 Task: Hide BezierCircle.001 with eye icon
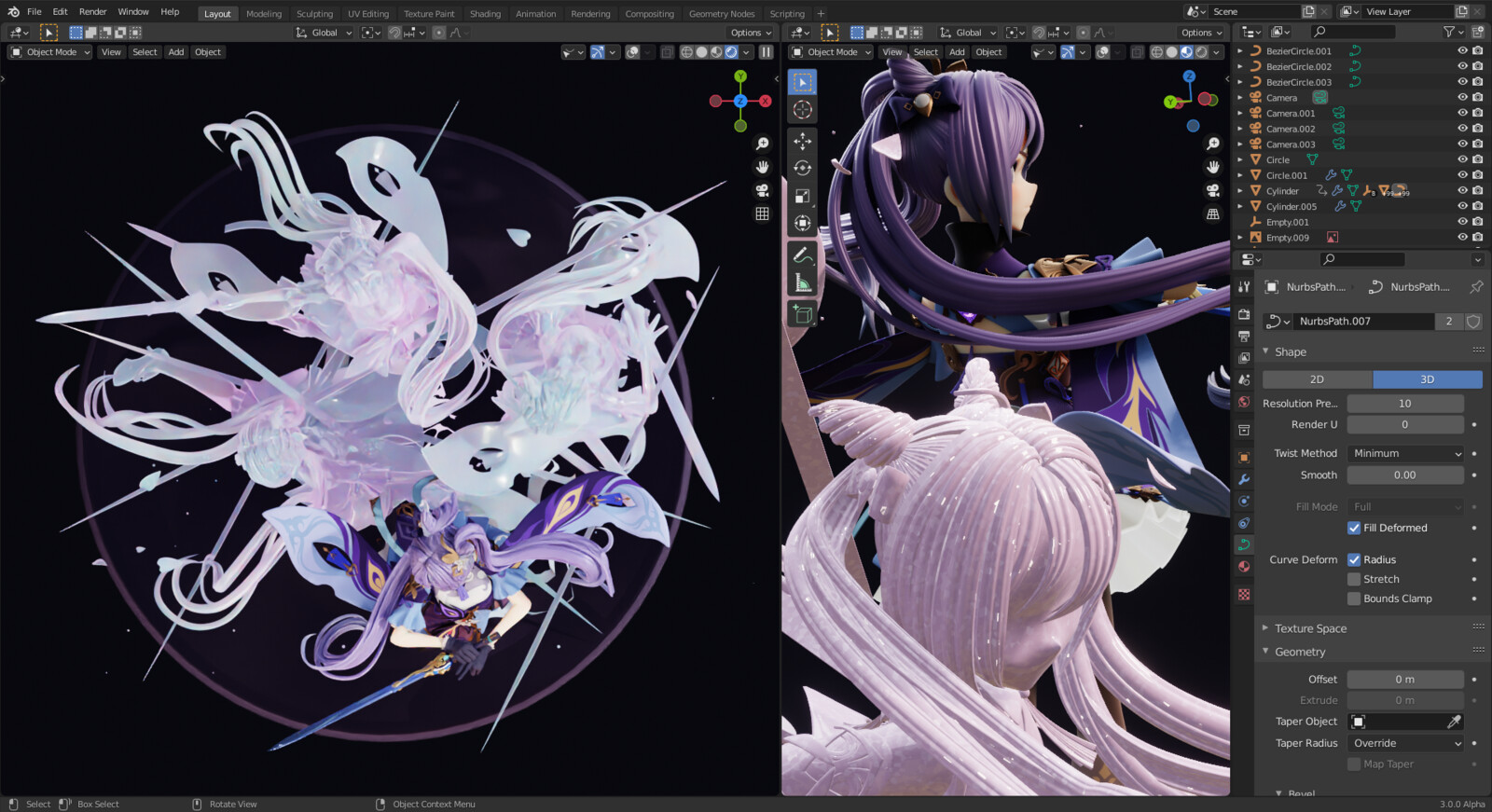point(1462,51)
